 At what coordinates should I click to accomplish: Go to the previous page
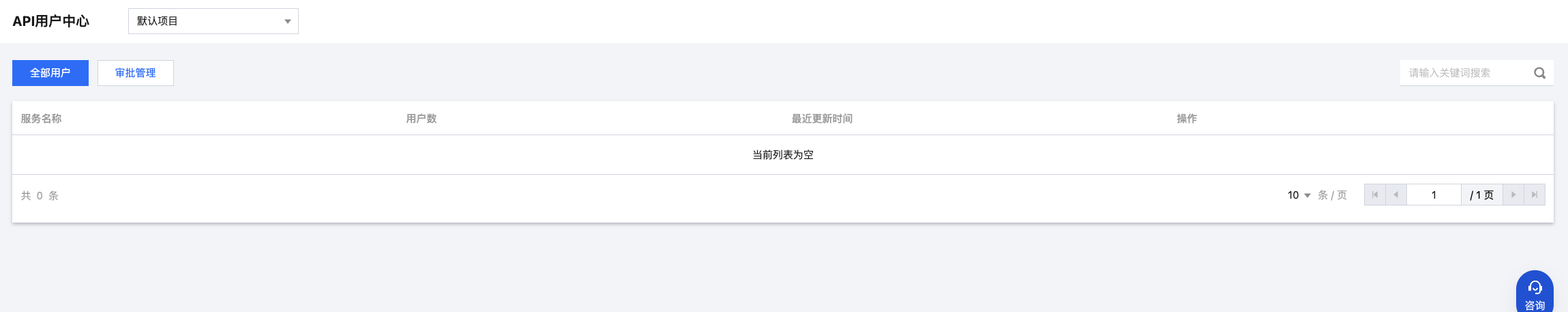pyautogui.click(x=1395, y=195)
